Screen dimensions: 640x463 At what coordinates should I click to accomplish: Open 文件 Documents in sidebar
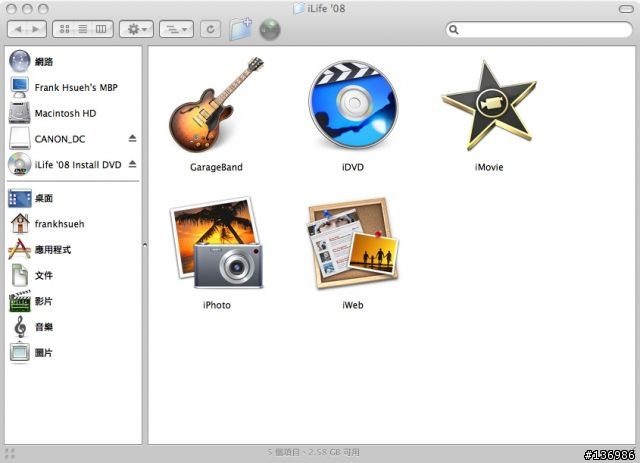click(31, 275)
